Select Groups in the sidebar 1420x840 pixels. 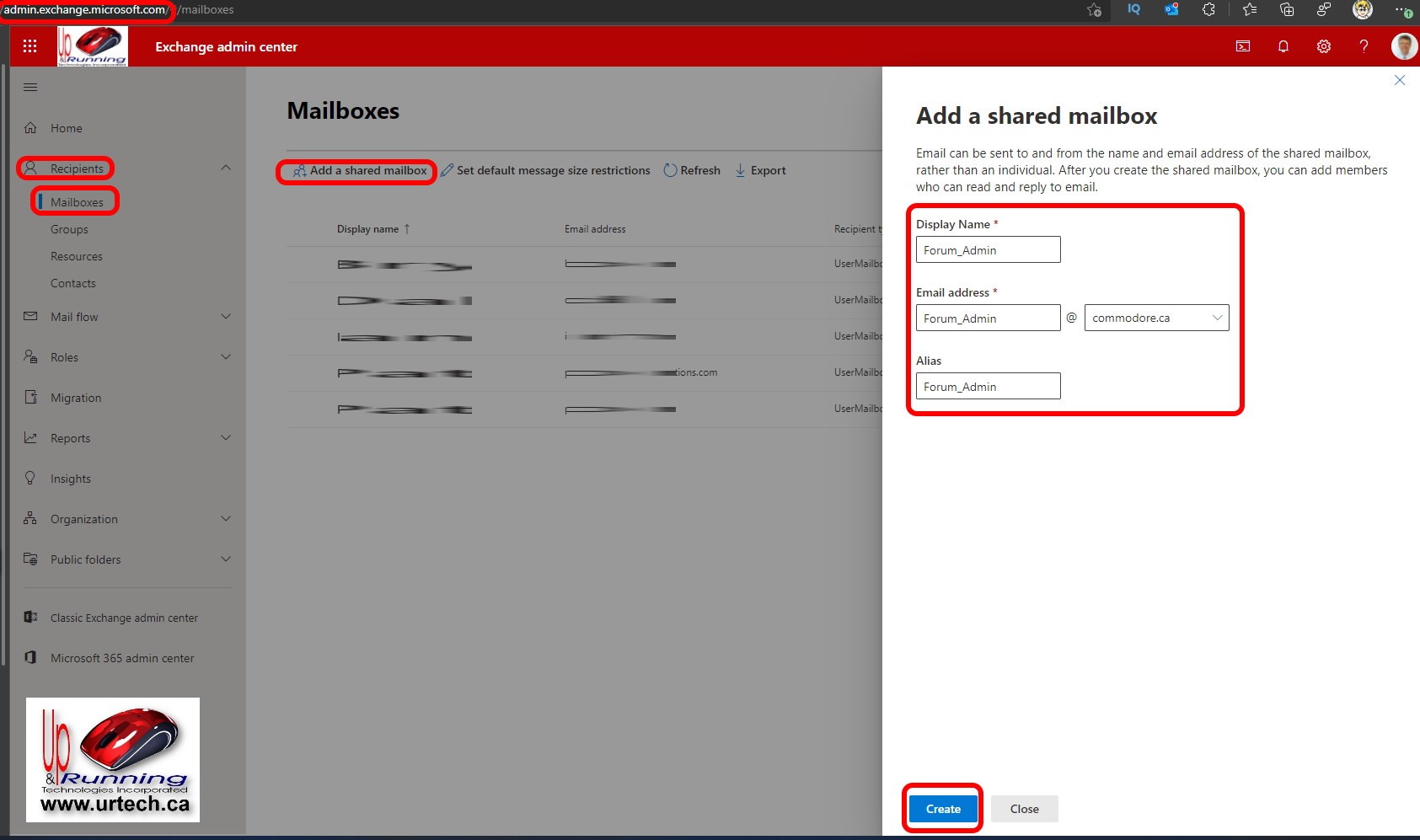(x=69, y=229)
